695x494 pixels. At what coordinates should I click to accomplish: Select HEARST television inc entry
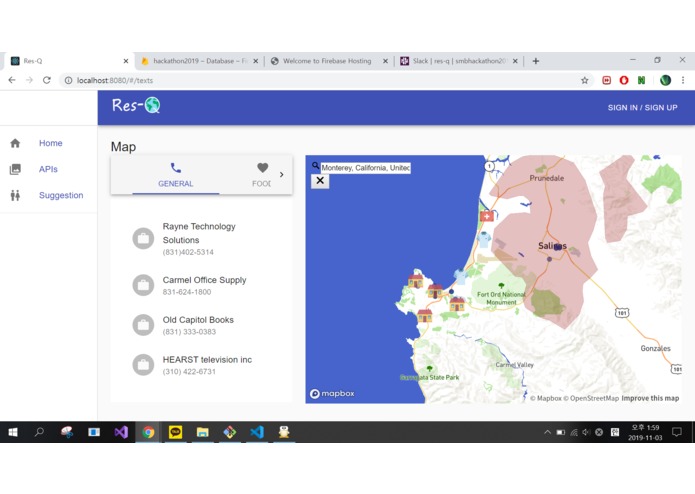pos(201,365)
